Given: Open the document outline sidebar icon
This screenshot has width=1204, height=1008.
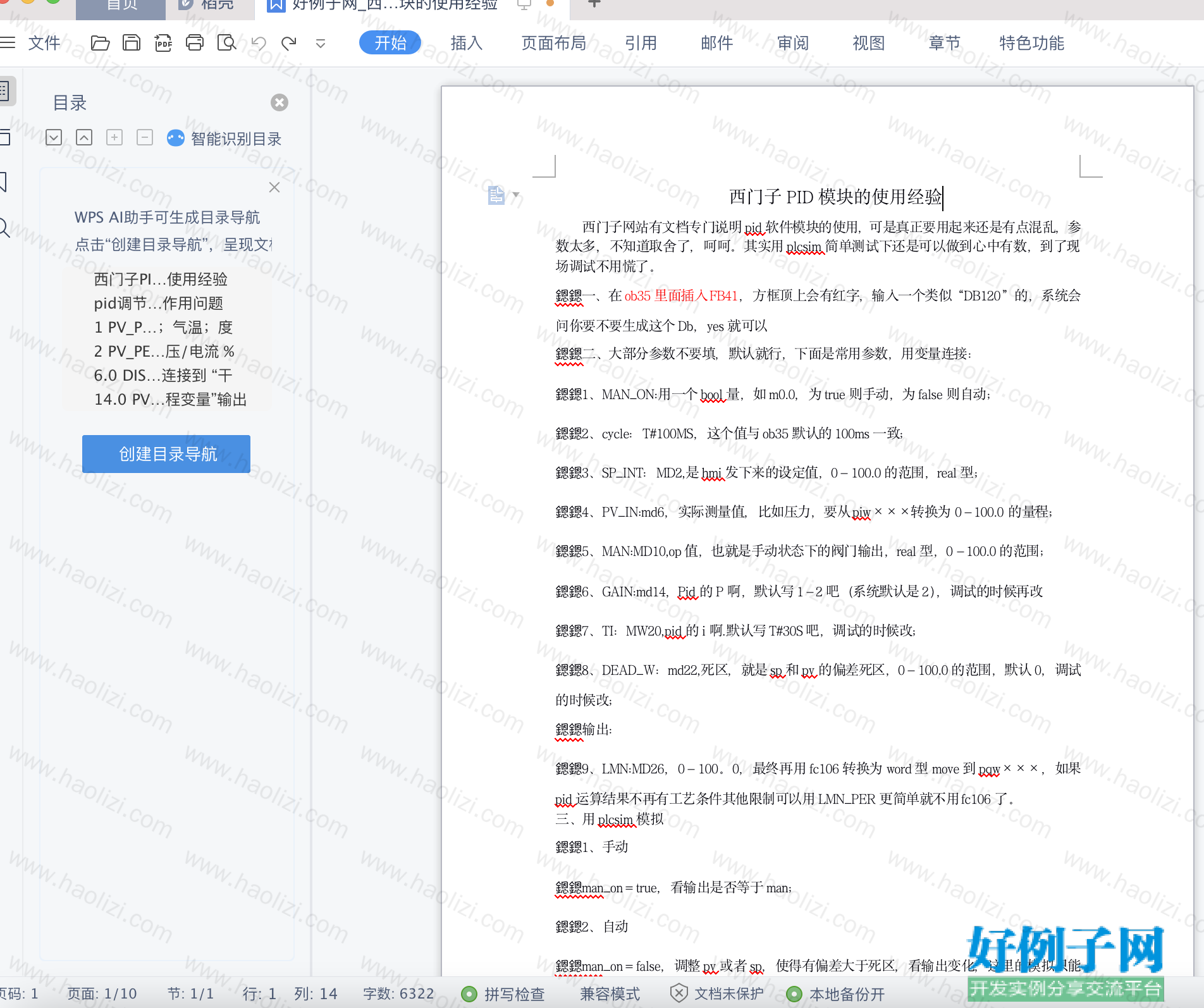Looking at the screenshot, I should click(x=5, y=92).
